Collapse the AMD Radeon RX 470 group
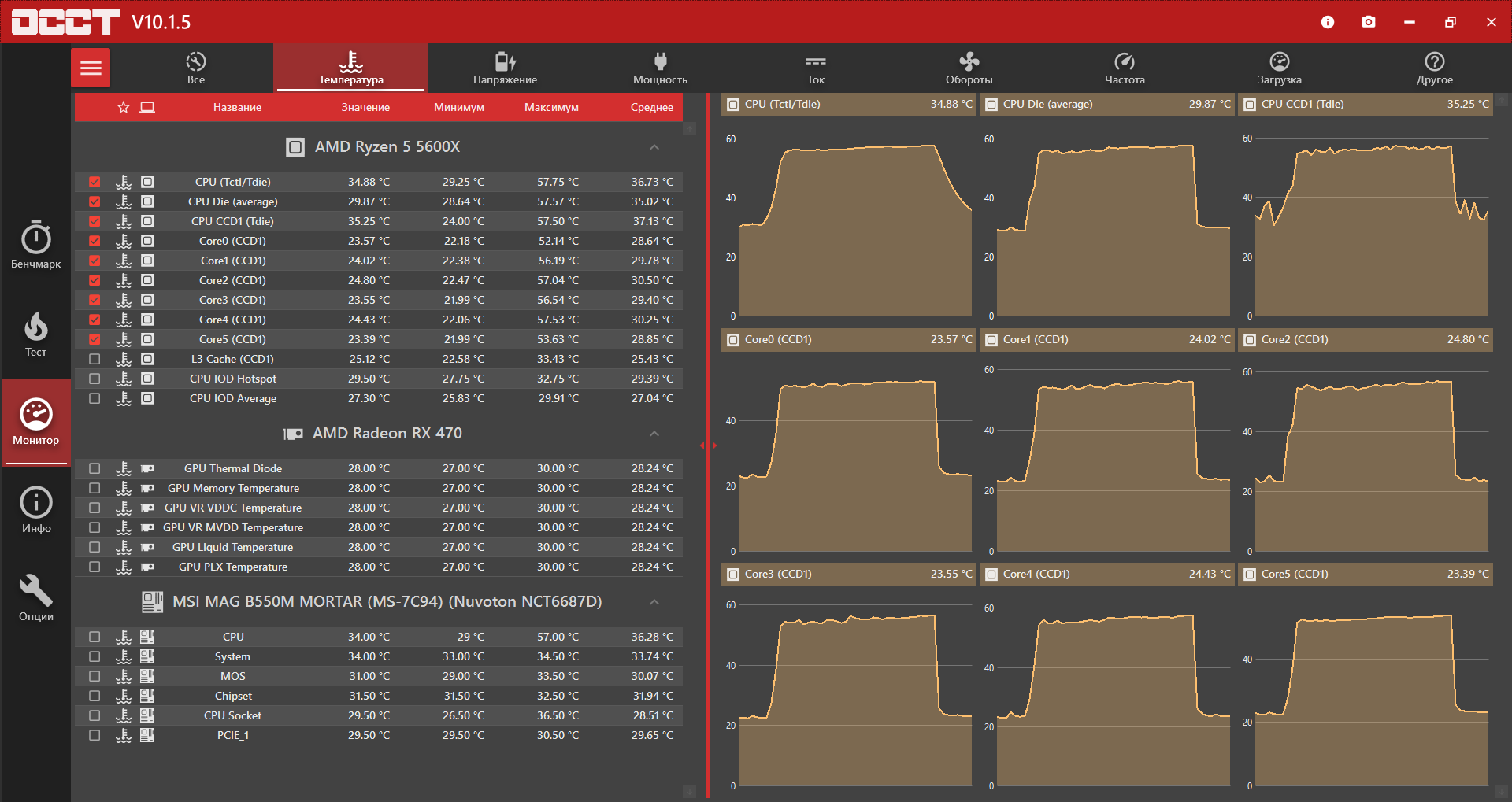Image resolution: width=1512 pixels, height=802 pixels. pyautogui.click(x=654, y=434)
